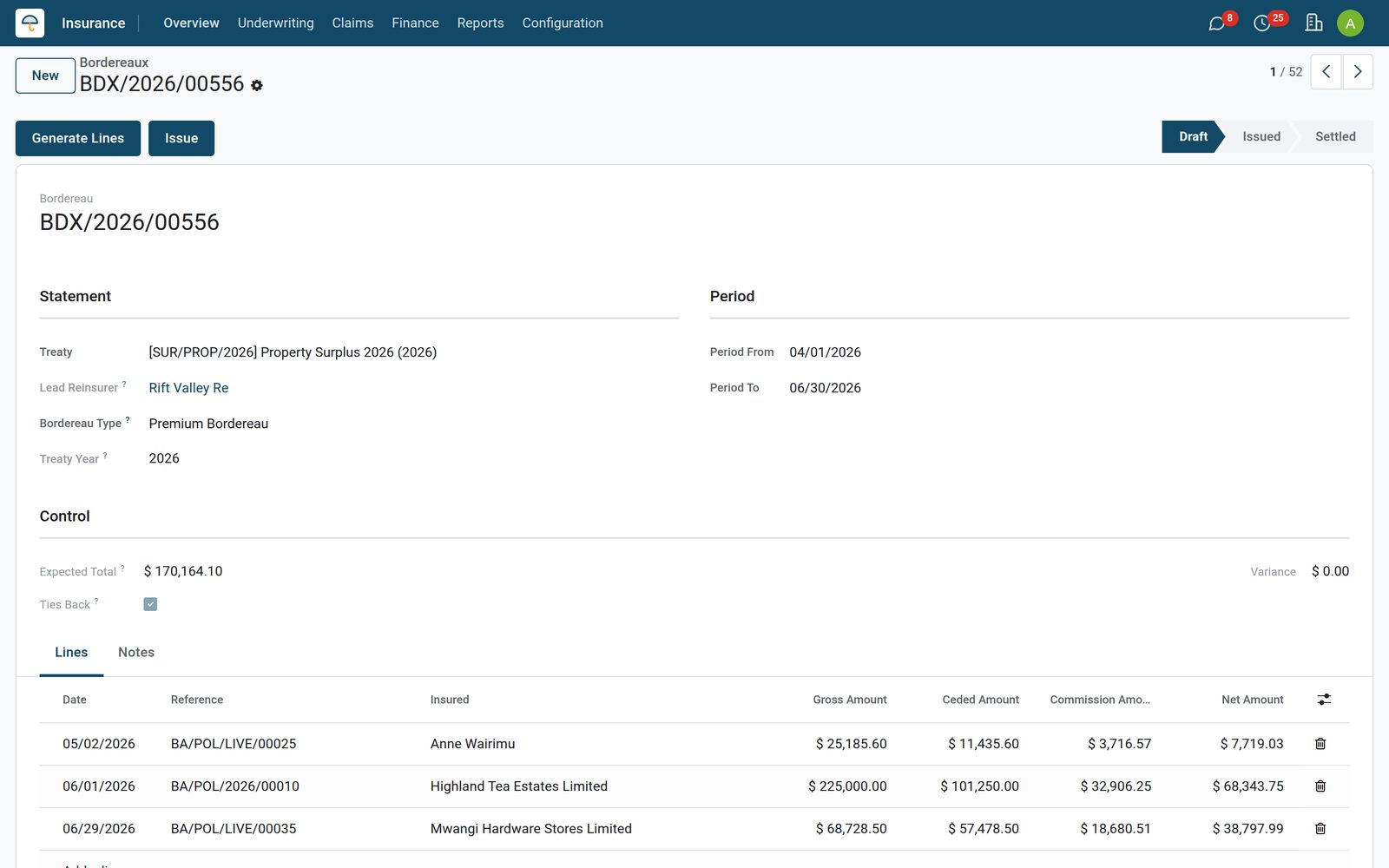
Task: Delete the Mwangi Hardware Stores line
Action: (1320, 829)
